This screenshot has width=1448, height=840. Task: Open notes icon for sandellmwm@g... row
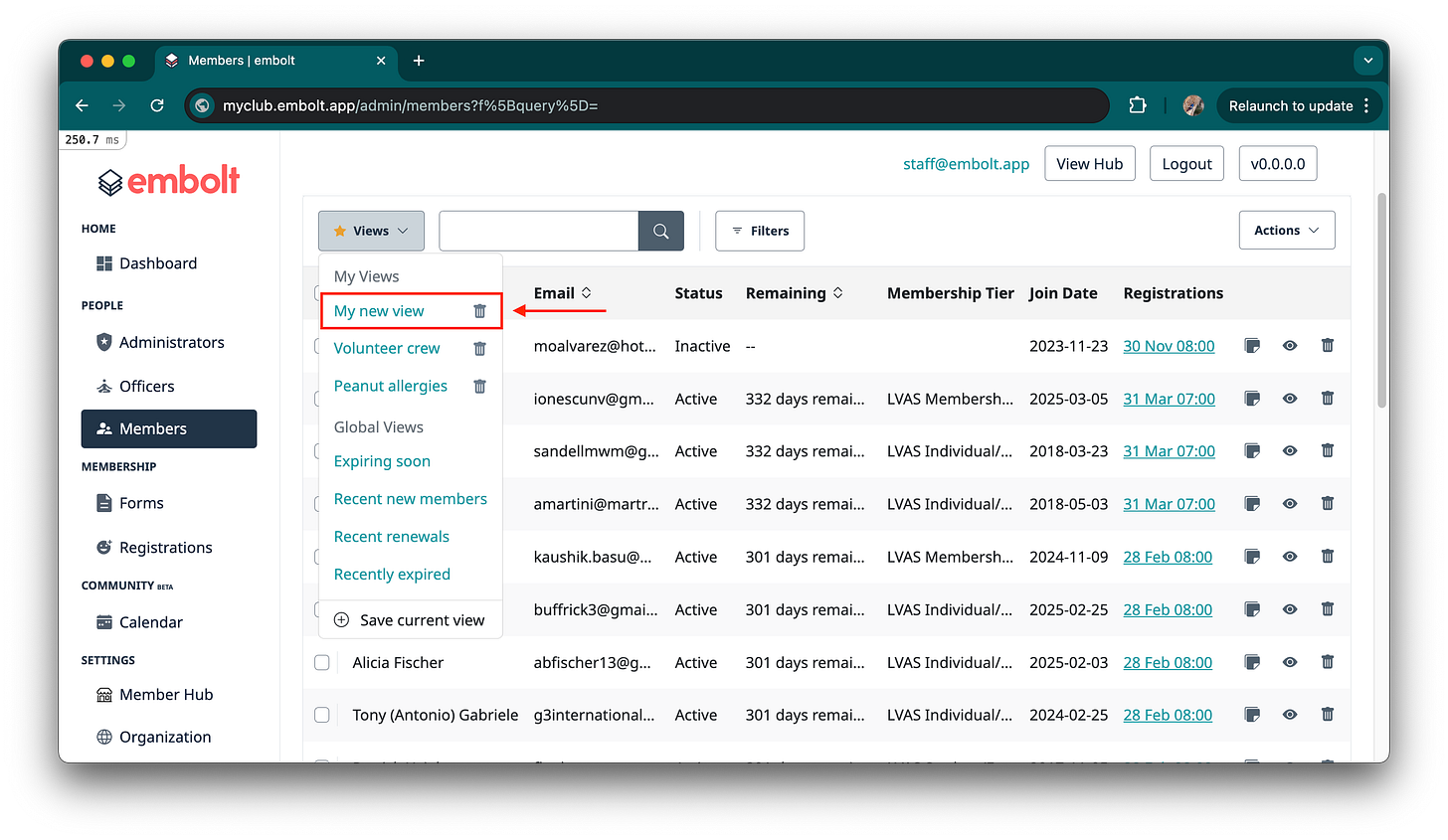point(1252,451)
